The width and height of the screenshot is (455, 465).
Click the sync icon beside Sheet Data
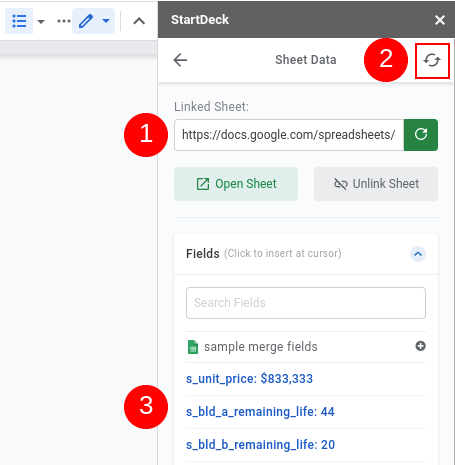432,61
